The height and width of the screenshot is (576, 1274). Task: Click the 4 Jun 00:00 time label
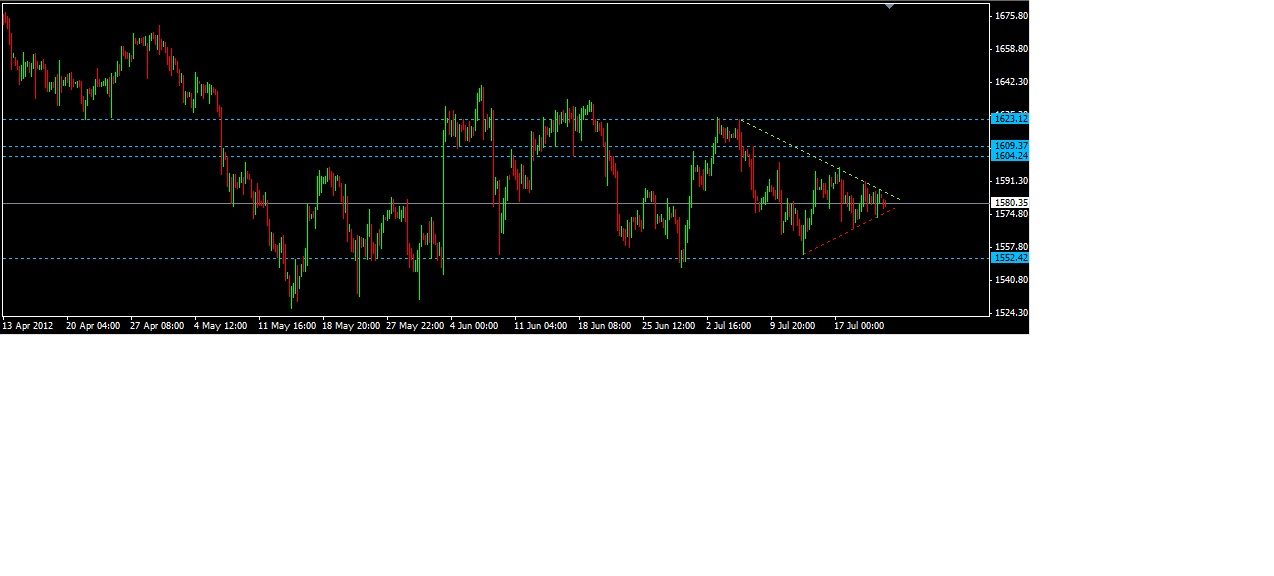pos(476,325)
